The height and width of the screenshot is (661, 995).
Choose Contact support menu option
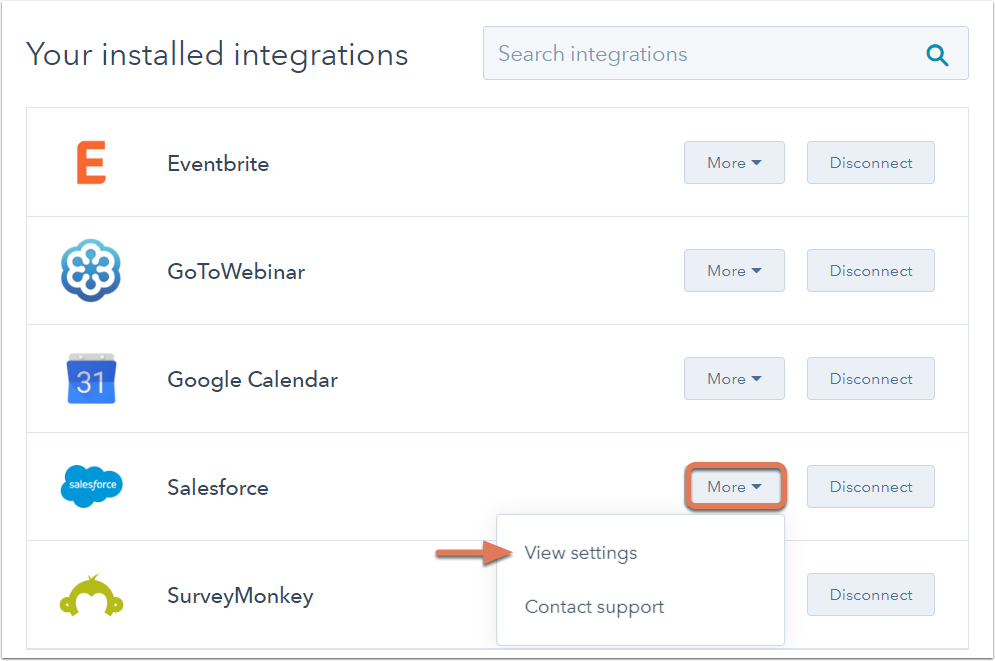(x=594, y=607)
